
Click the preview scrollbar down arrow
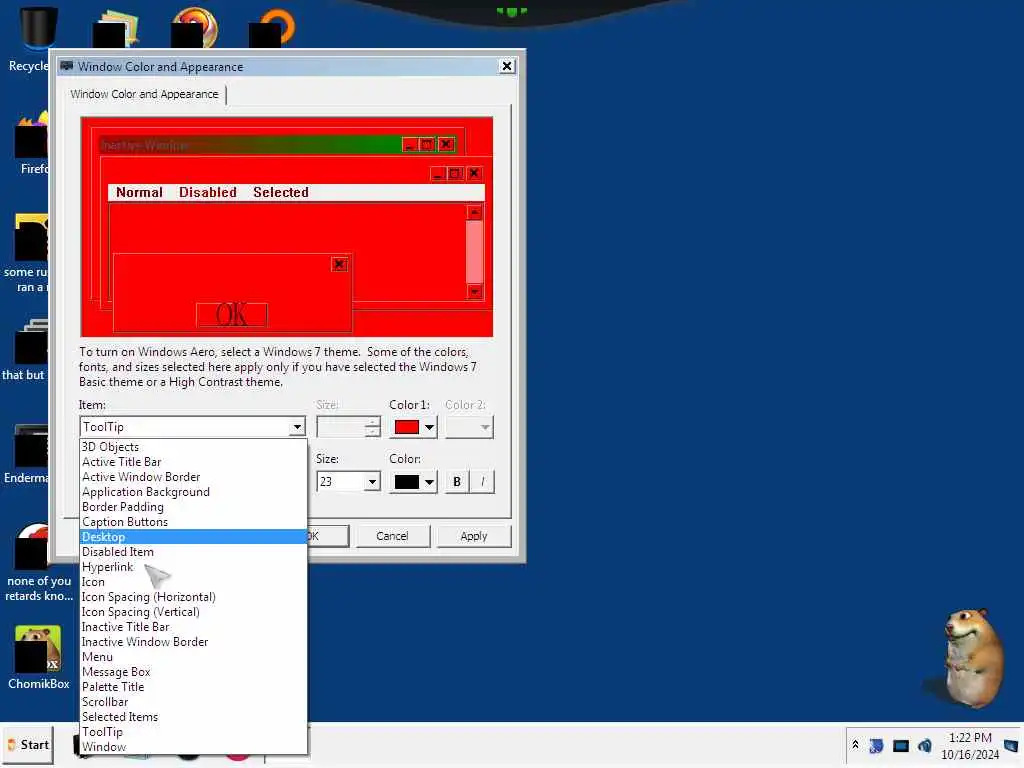click(x=475, y=291)
